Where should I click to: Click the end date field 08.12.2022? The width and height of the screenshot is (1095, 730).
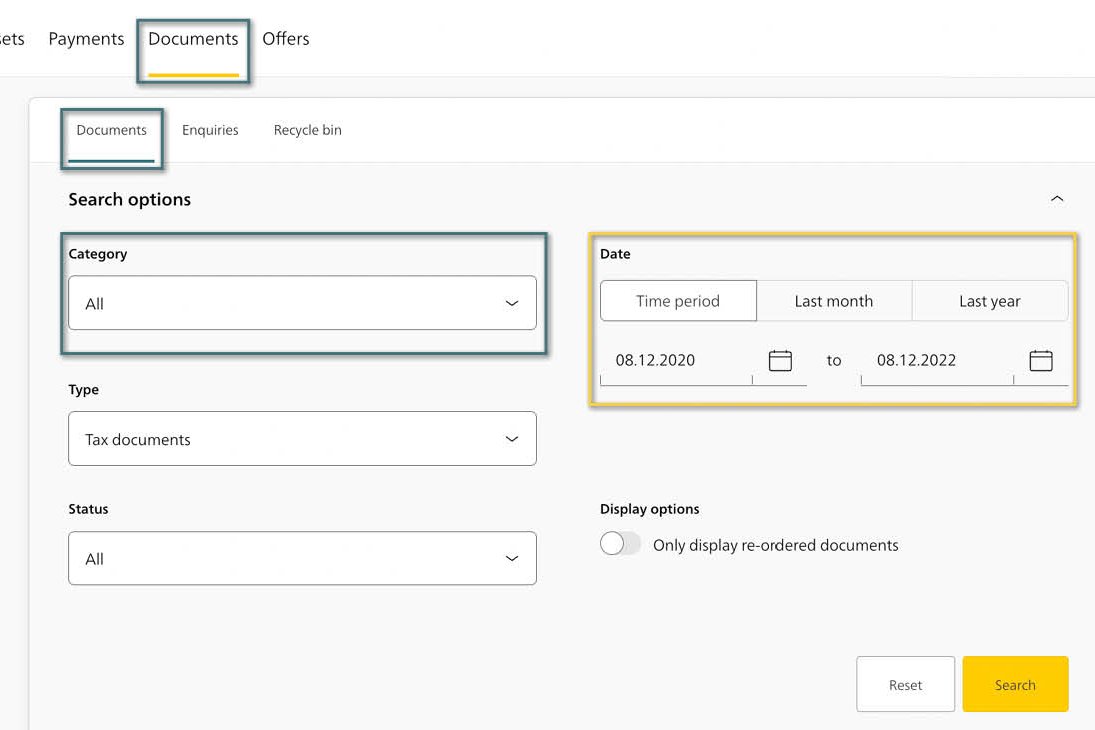937,360
